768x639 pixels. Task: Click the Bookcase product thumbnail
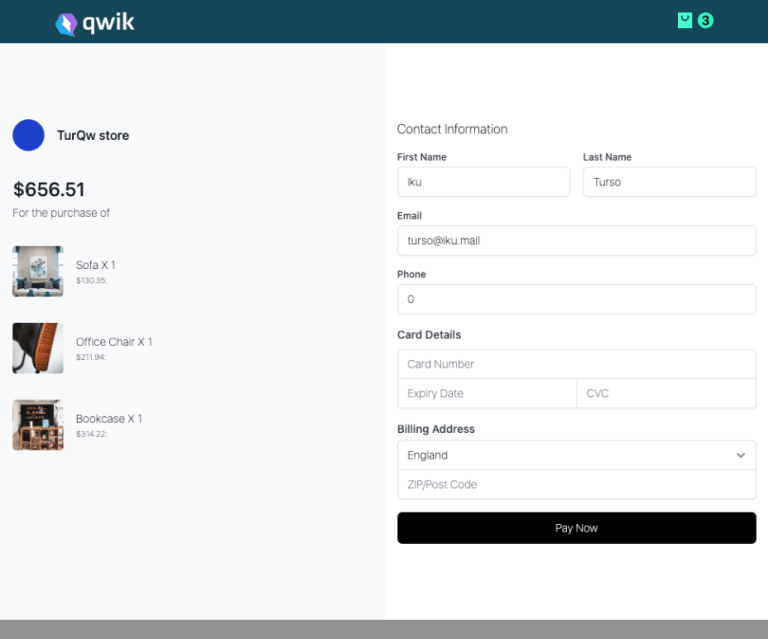[38, 425]
